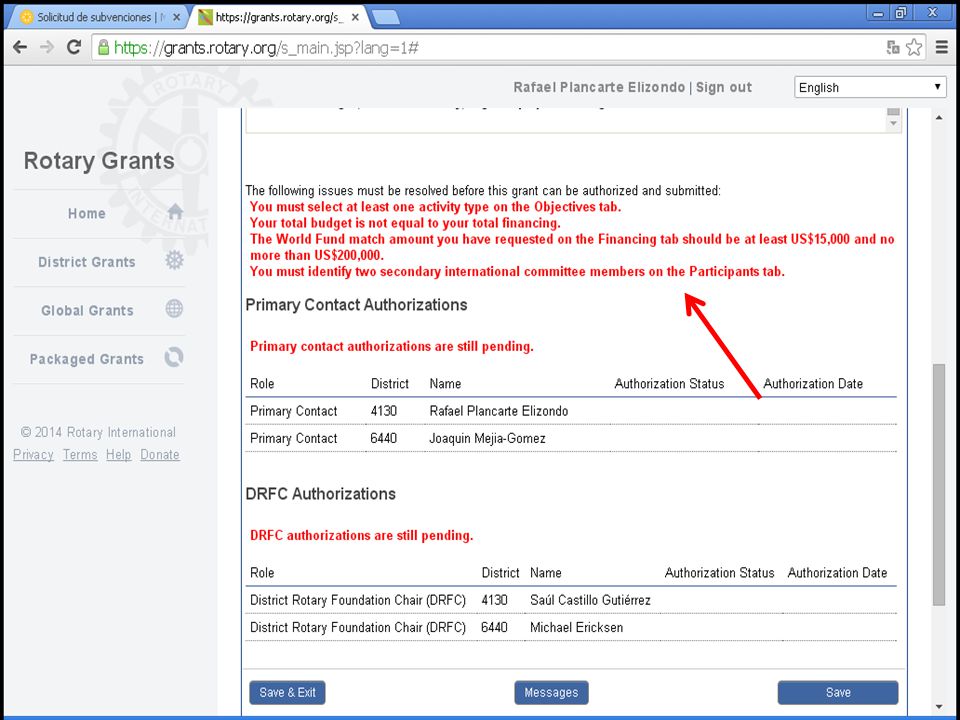Click the Packaged Grants circular icon

coord(174,357)
